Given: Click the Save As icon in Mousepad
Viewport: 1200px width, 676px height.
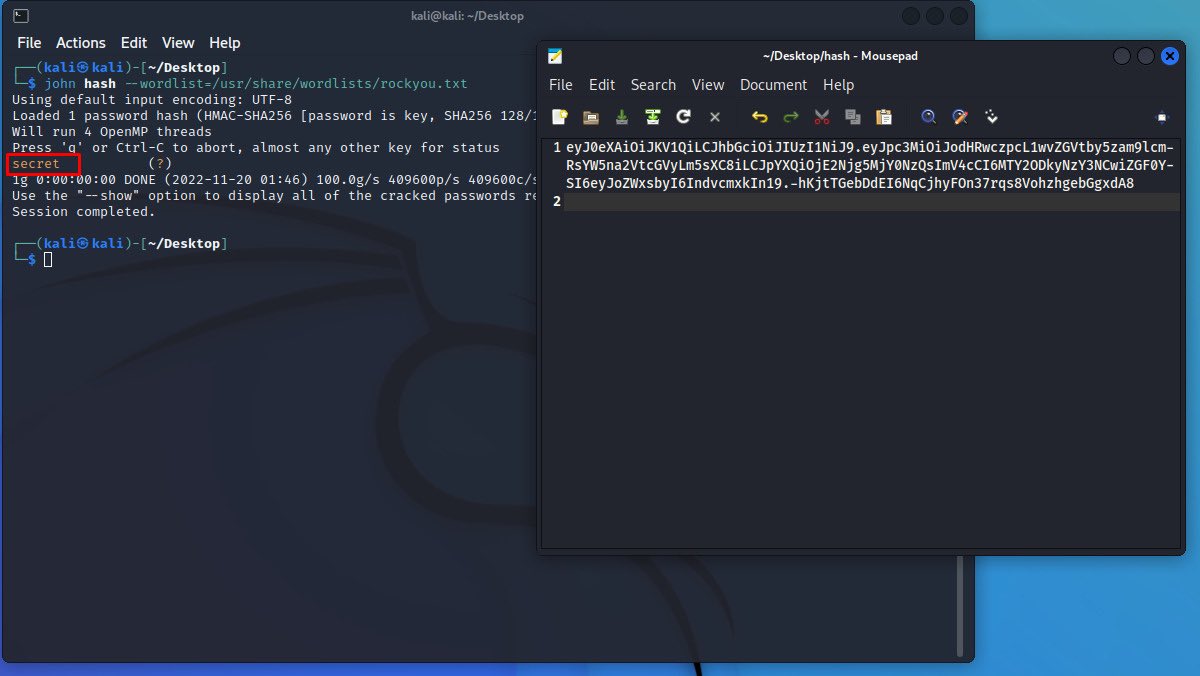Looking at the screenshot, I should [x=653, y=117].
